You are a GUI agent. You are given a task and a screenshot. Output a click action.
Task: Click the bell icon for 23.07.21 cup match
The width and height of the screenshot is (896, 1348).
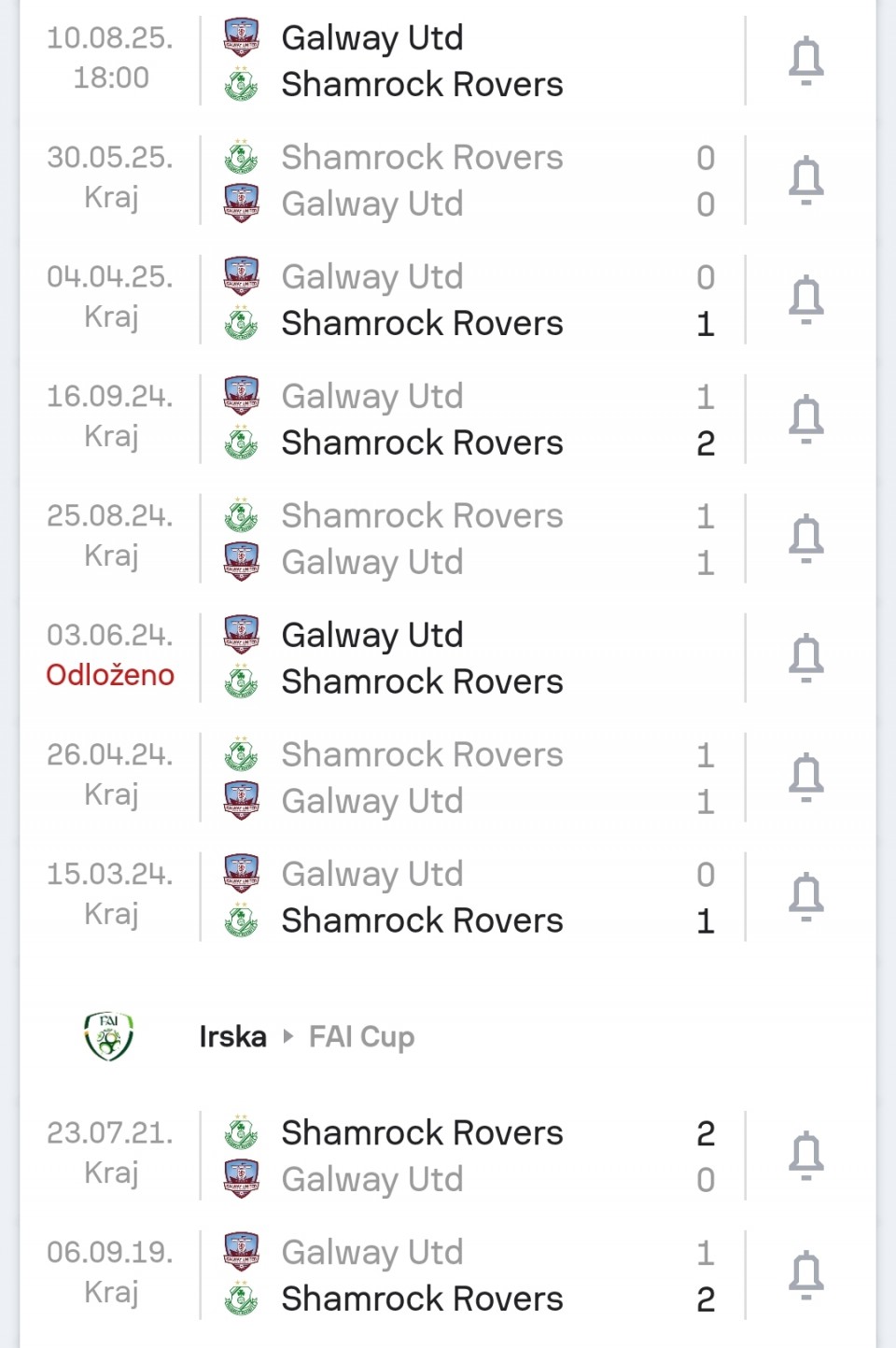tap(806, 1157)
